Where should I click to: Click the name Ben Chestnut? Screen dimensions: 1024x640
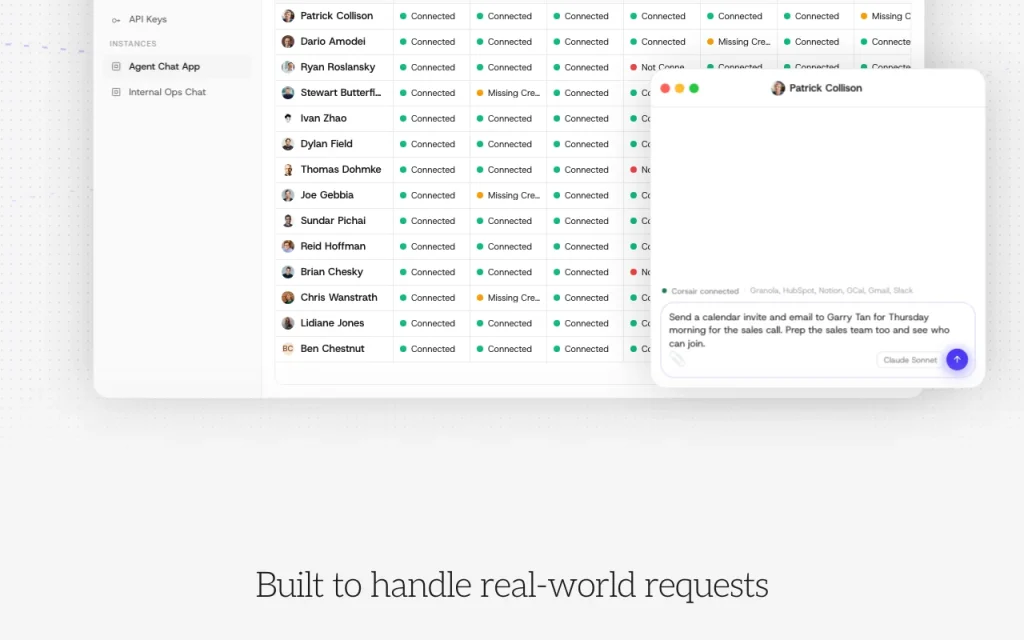332,349
